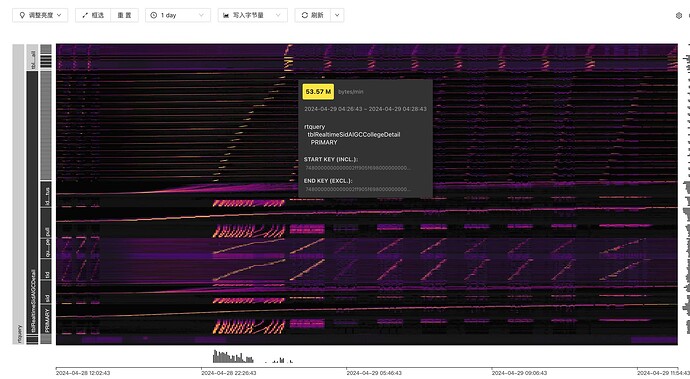Click the refresh button
Image resolution: width=690 pixels, height=379 pixels.
pyautogui.click(x=312, y=15)
